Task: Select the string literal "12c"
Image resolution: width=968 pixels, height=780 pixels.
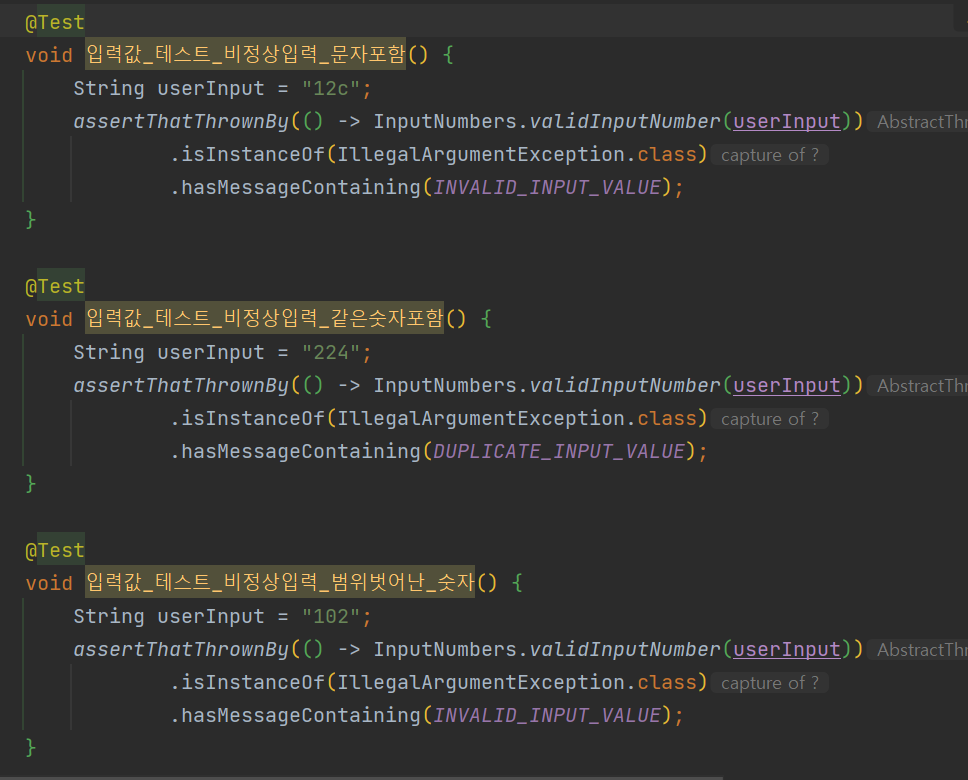Action: pos(331,88)
